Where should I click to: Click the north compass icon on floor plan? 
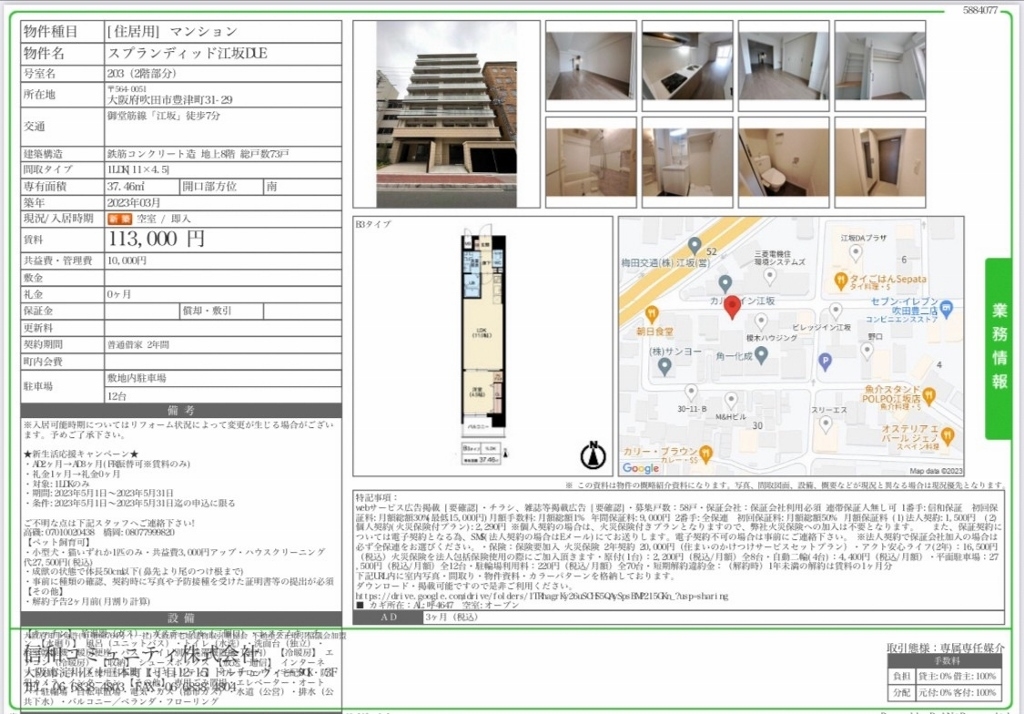(x=593, y=455)
